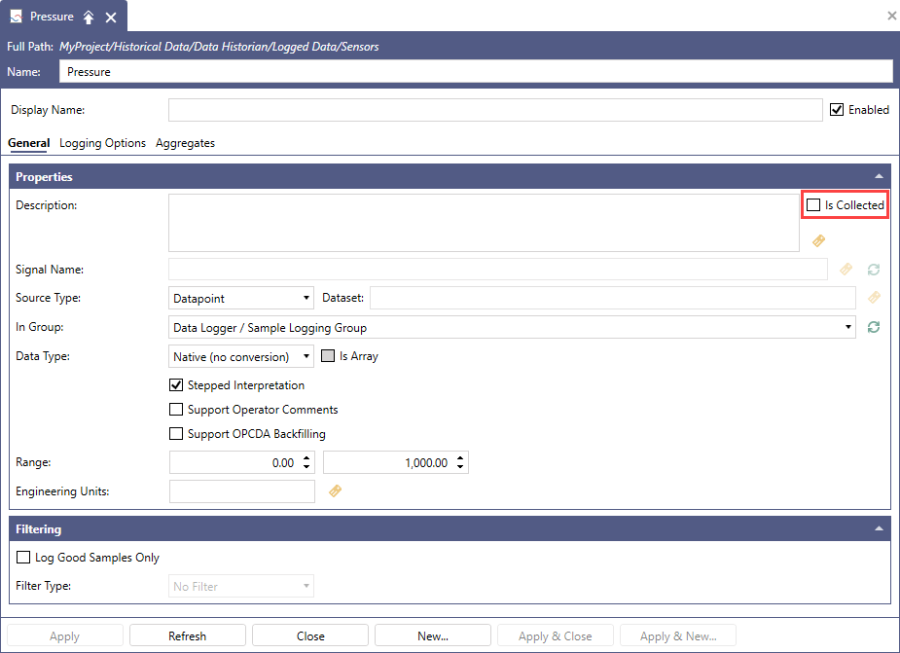Open the Aggregates tab
Viewport: 900px width, 653px height.
[185, 143]
